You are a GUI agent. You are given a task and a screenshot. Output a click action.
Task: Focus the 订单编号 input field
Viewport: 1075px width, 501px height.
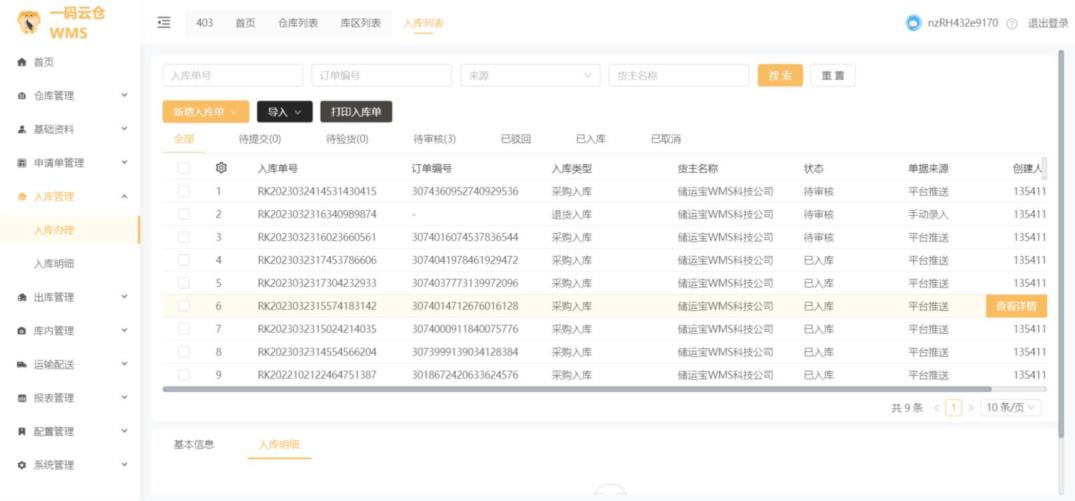381,75
